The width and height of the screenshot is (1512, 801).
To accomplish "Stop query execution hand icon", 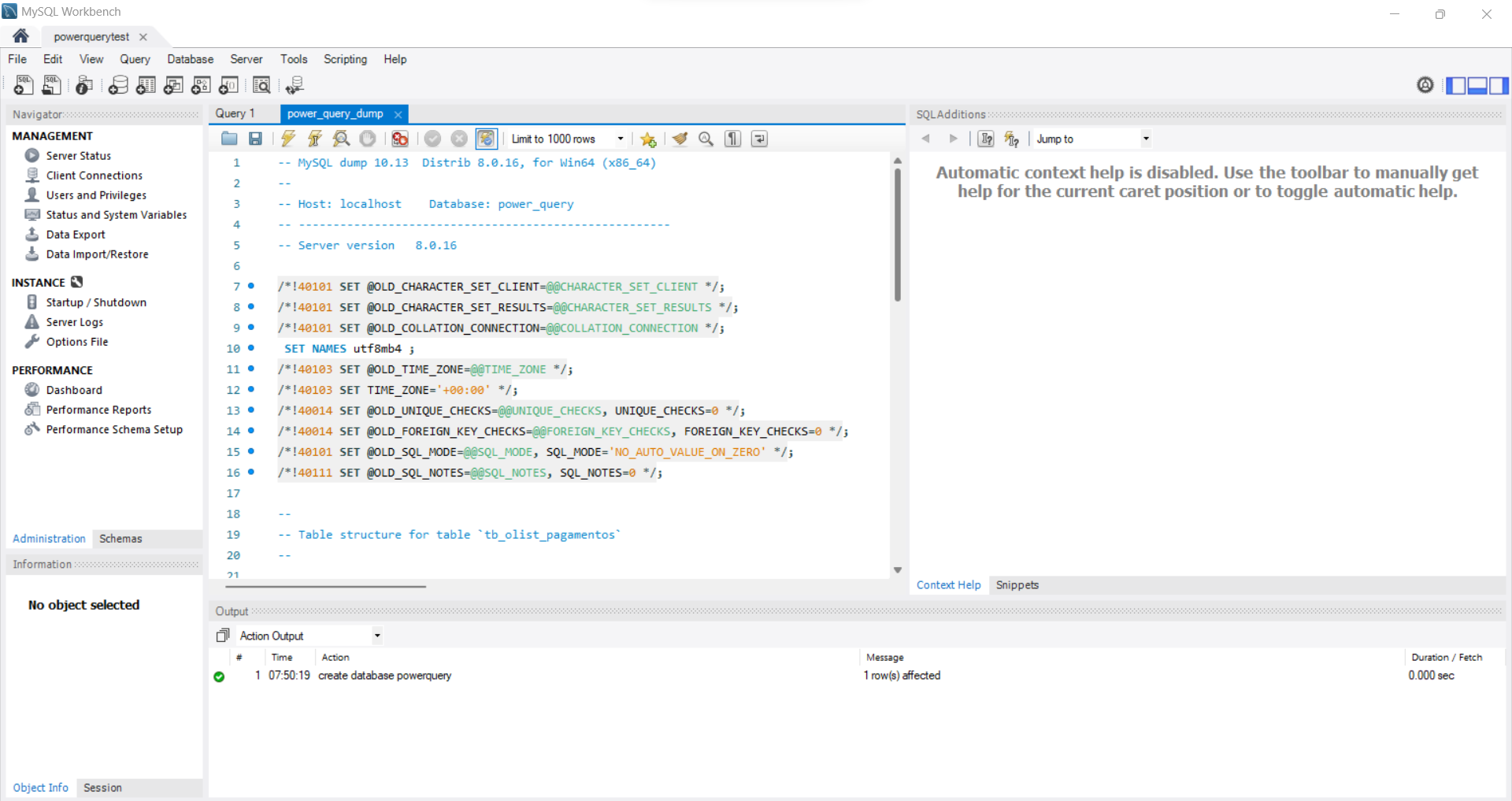I will 368,139.
